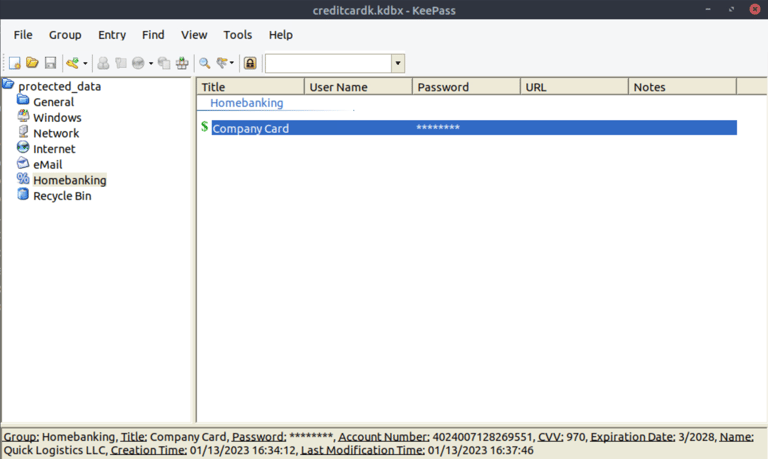The image size is (768, 459).
Task: Click the URL column header
Action: click(574, 87)
